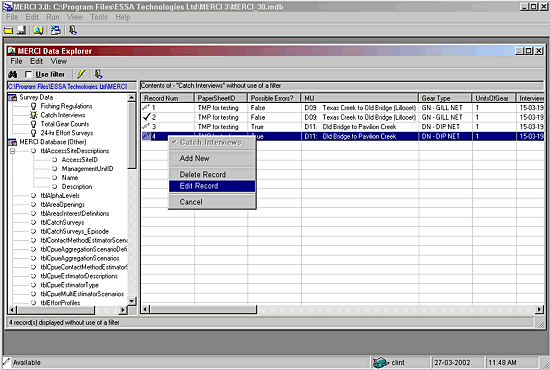Select the tblCpueAggregationScenarios tree item
Screen dimensions: 550x370
[80, 258]
